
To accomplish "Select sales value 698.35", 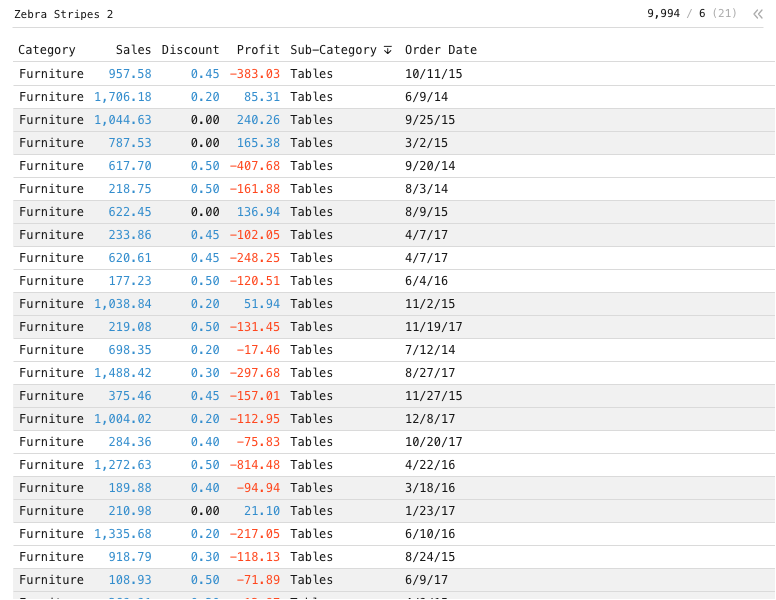I will [x=130, y=350].
